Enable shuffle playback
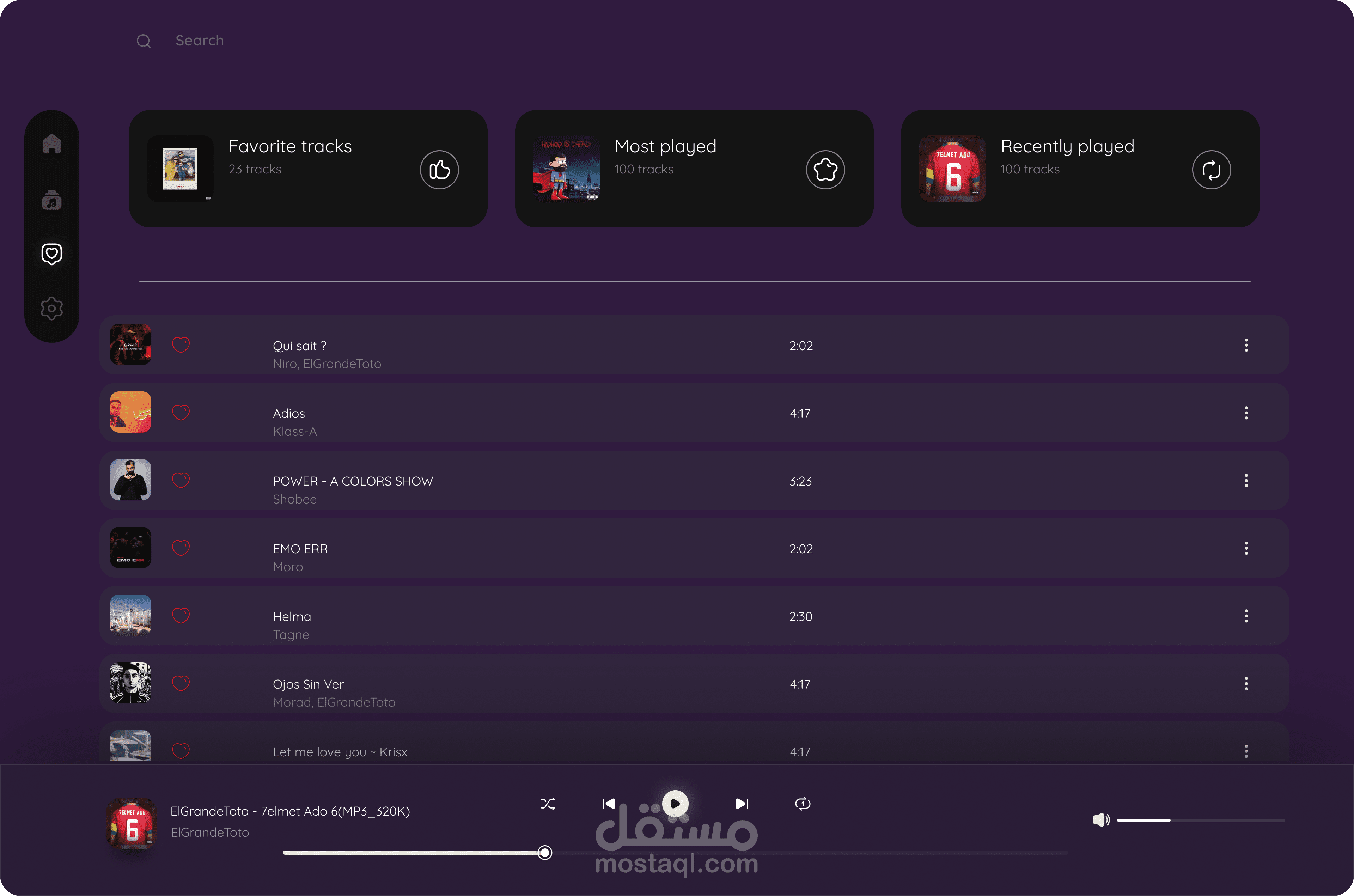The width and height of the screenshot is (1354, 896). click(548, 804)
